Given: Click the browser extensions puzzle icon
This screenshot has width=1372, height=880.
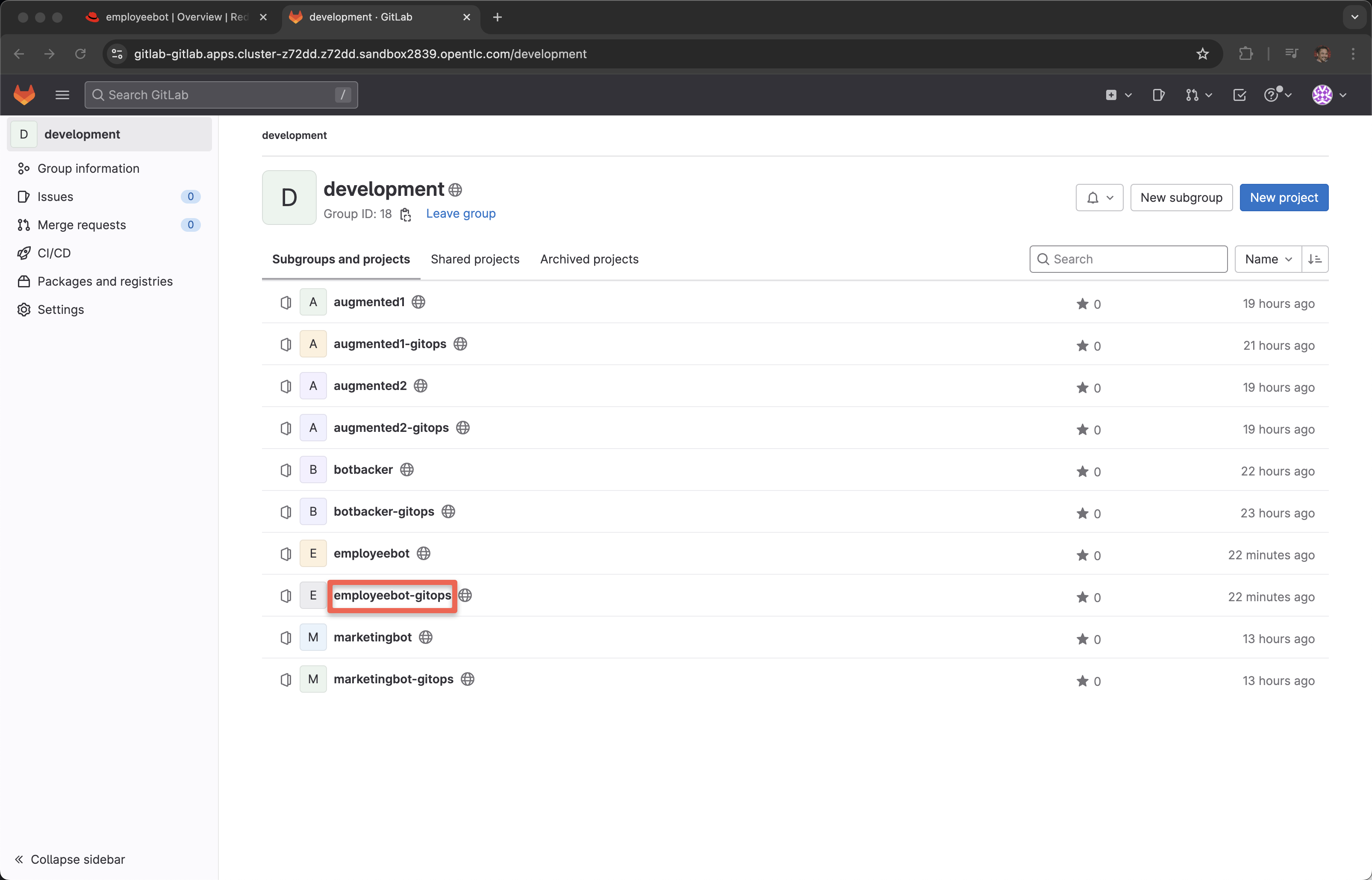Looking at the screenshot, I should [x=1246, y=54].
